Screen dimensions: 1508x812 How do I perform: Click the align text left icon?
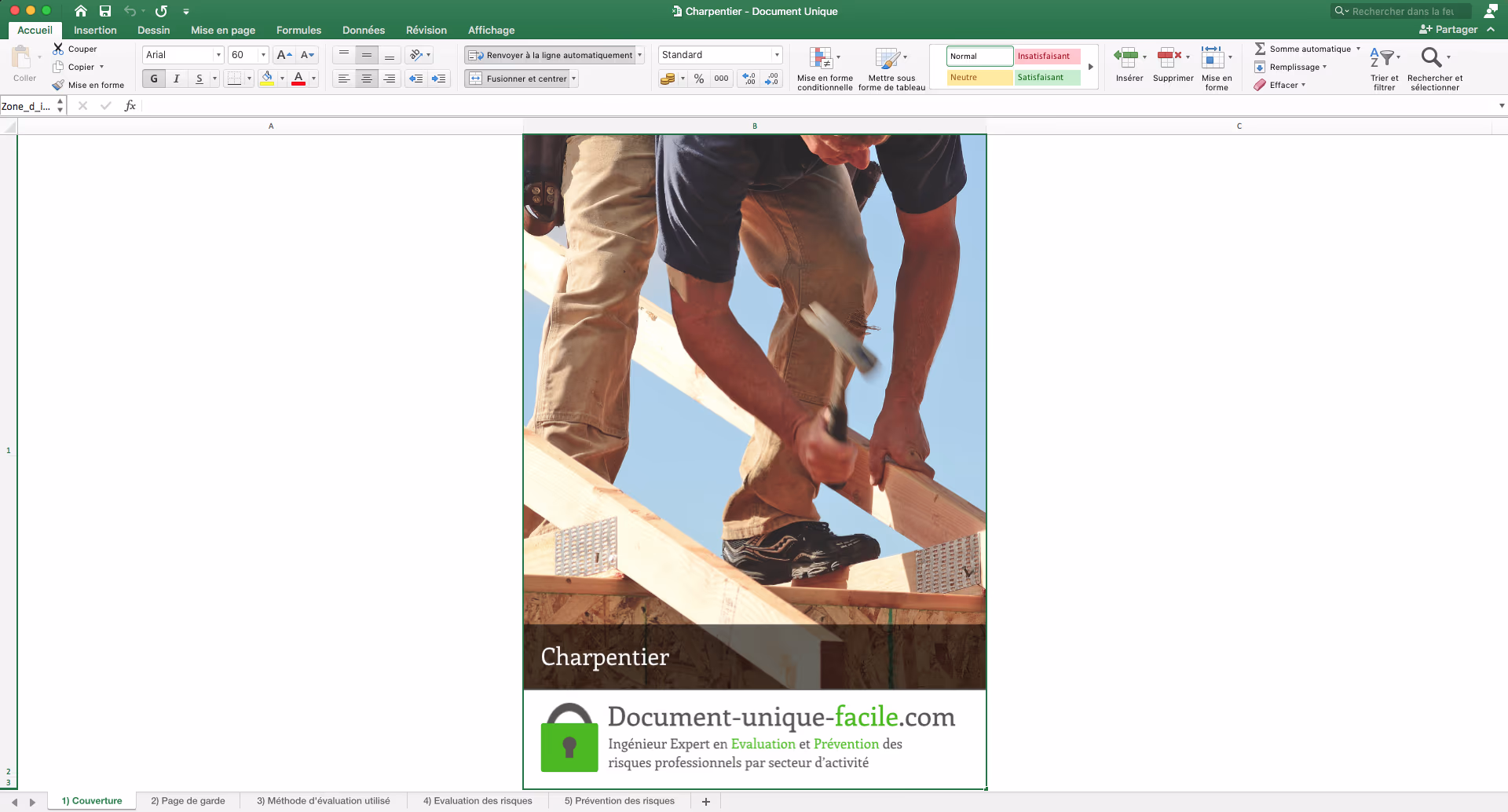coord(344,79)
